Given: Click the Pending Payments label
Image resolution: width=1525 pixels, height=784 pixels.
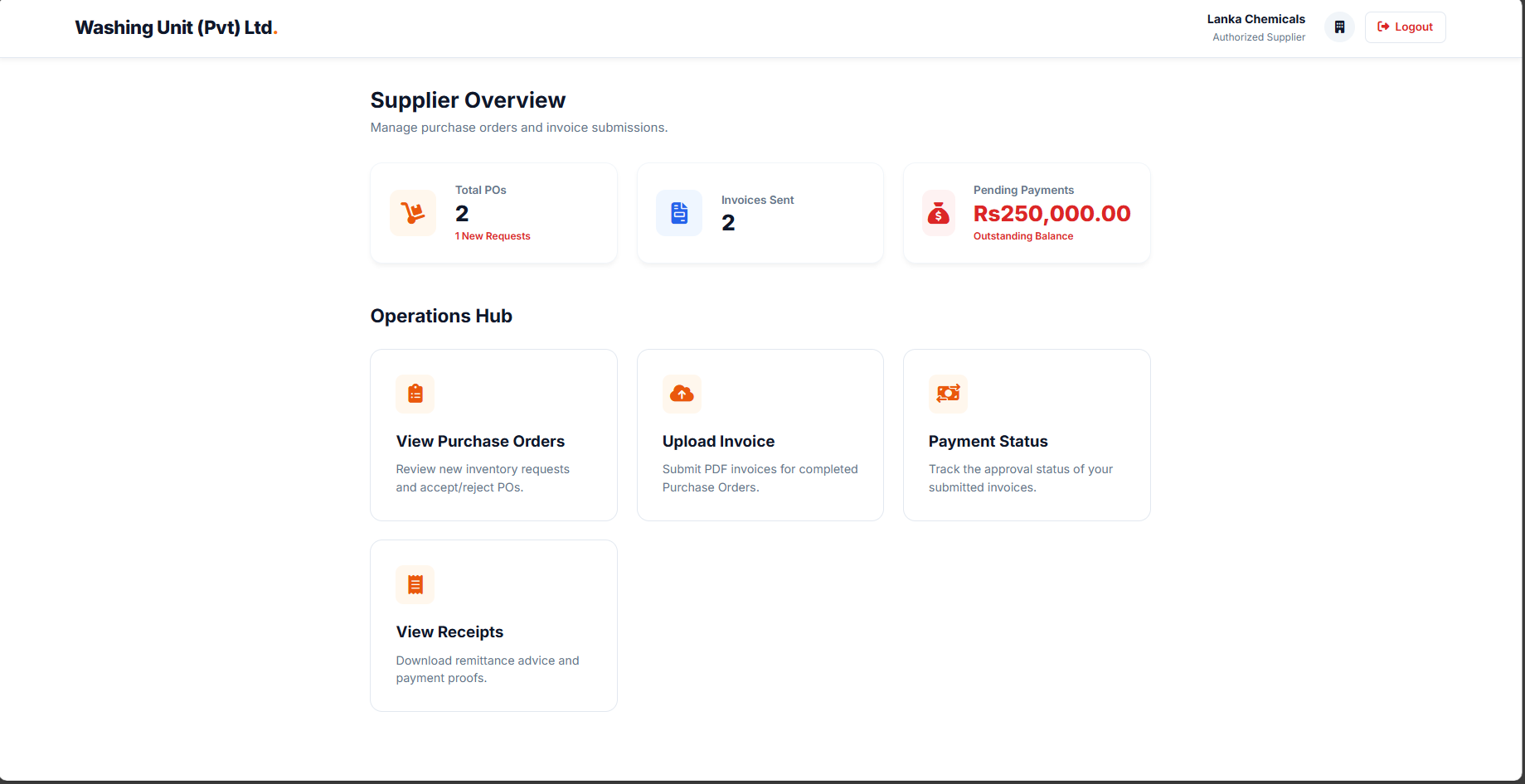Looking at the screenshot, I should pos(1023,190).
